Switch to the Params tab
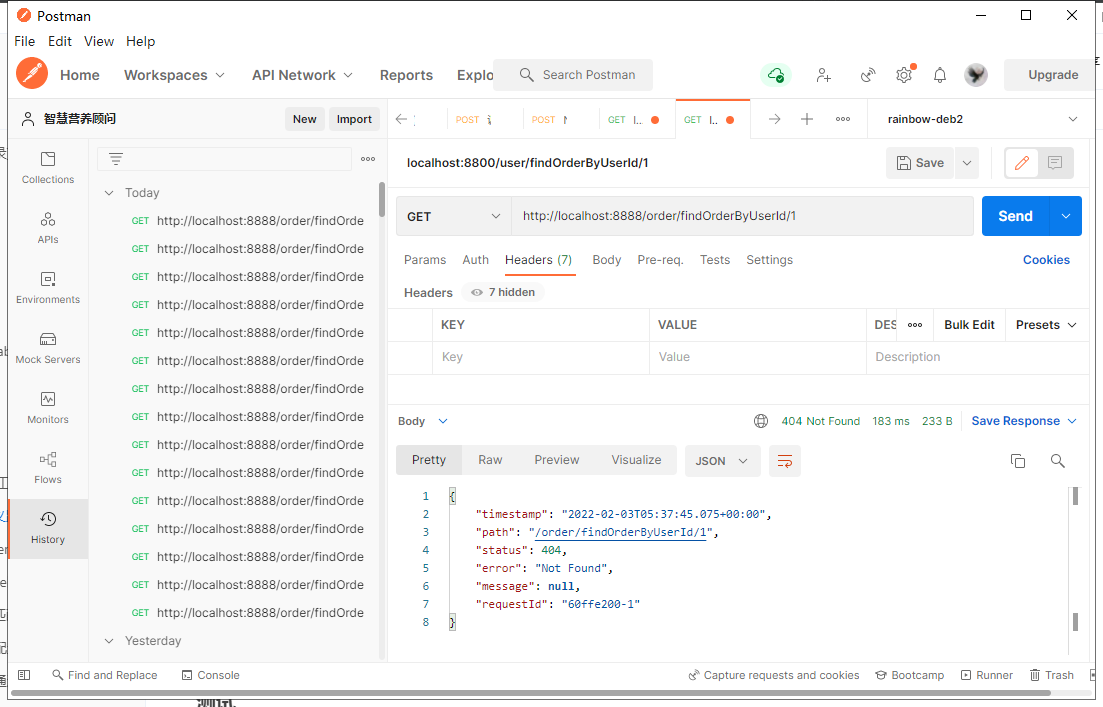Screen dimensions: 1103x707 click(x=425, y=260)
